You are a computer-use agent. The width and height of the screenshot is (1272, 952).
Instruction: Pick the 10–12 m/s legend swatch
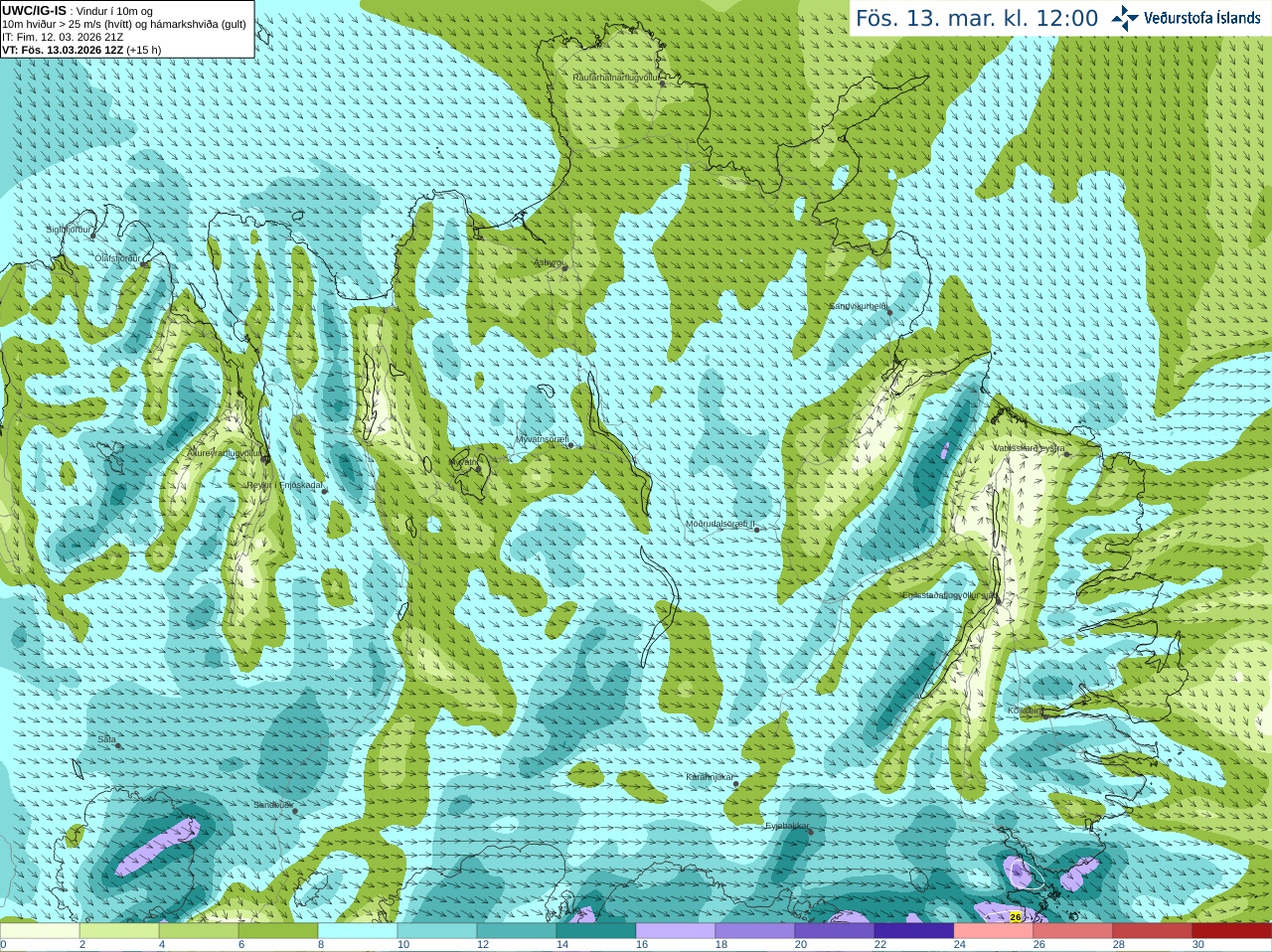click(x=437, y=931)
